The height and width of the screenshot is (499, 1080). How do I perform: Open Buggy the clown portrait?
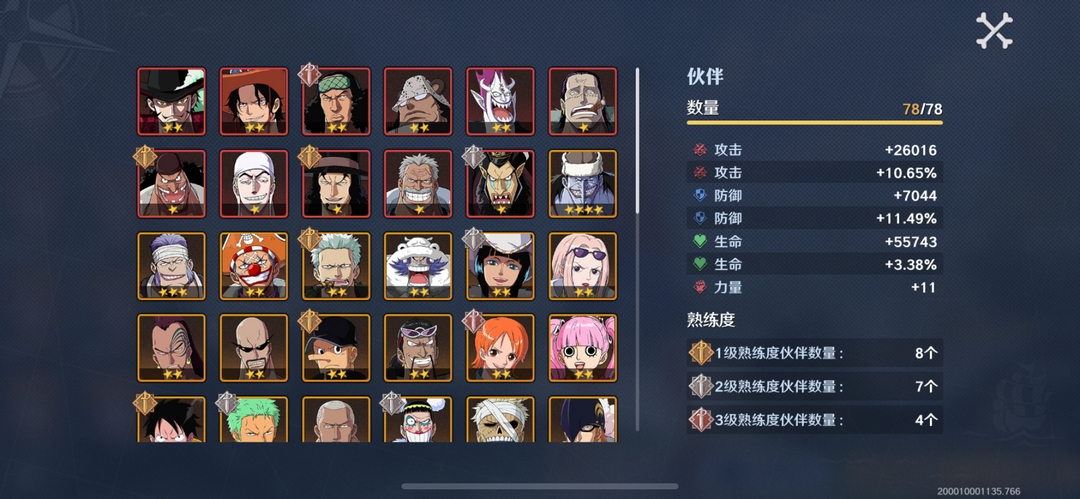pos(253,266)
